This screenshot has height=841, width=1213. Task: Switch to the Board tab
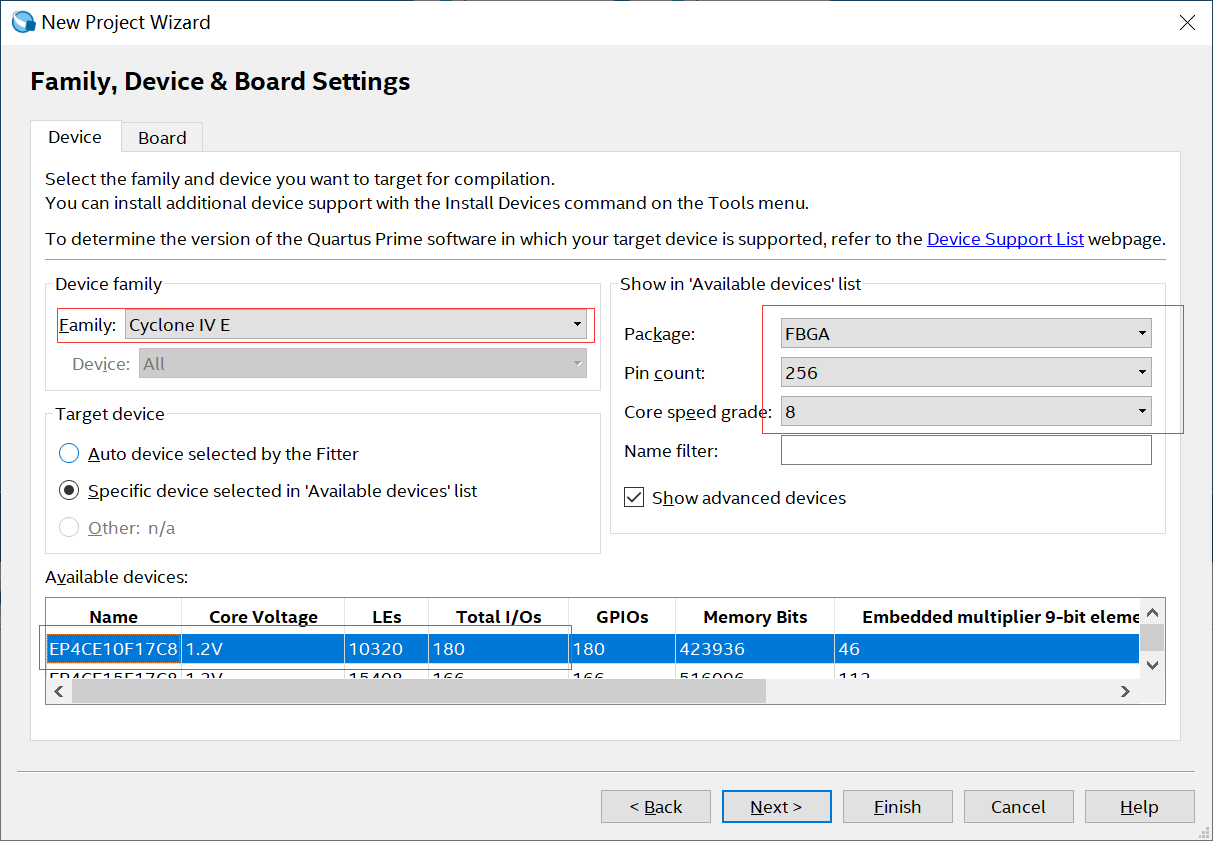click(162, 138)
